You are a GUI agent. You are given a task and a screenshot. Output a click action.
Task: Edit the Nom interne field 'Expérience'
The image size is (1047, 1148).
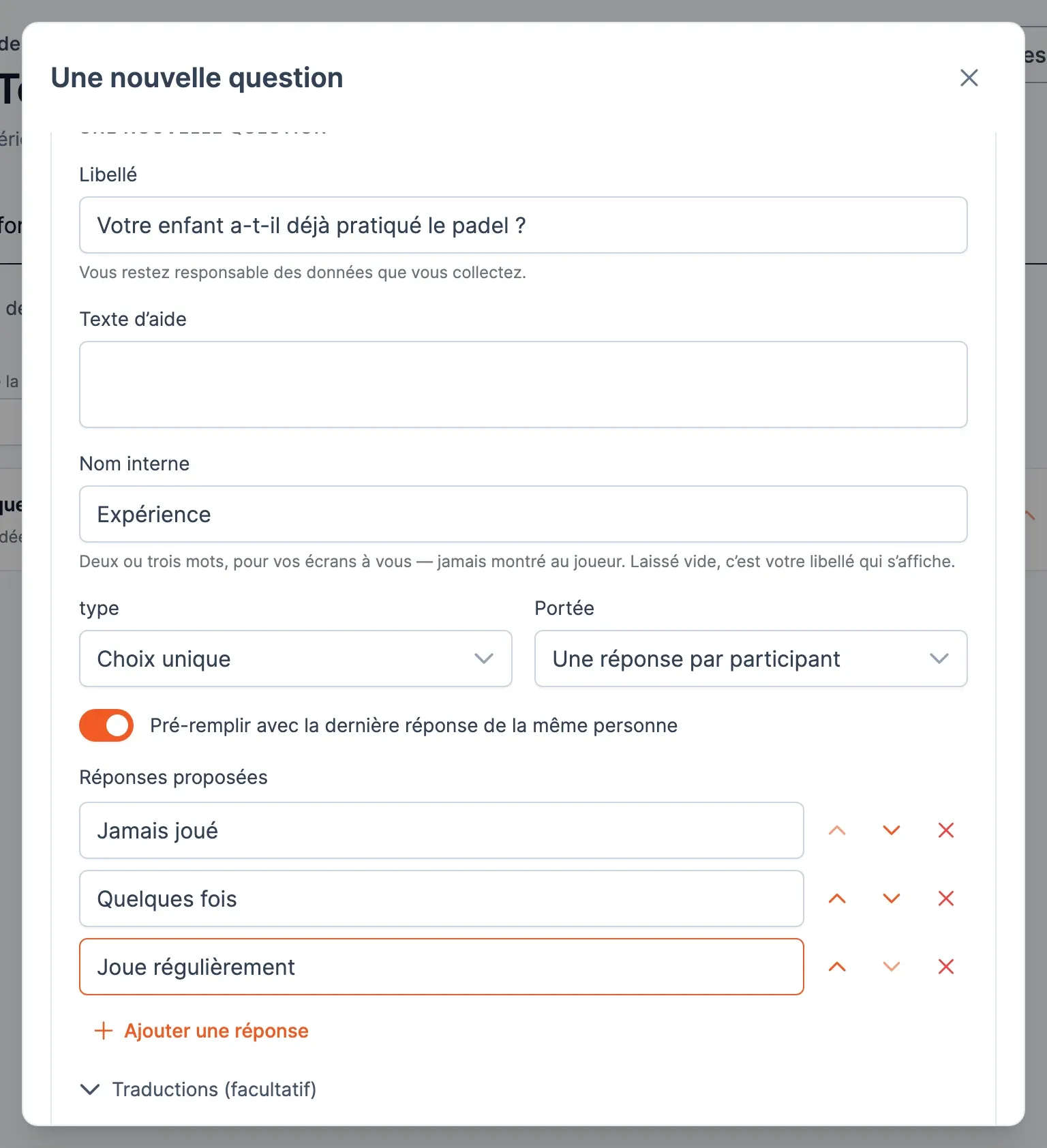[523, 514]
